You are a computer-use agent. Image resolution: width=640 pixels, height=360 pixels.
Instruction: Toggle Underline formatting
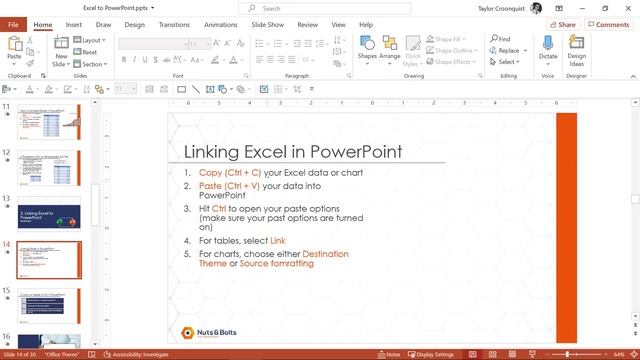pos(145,60)
